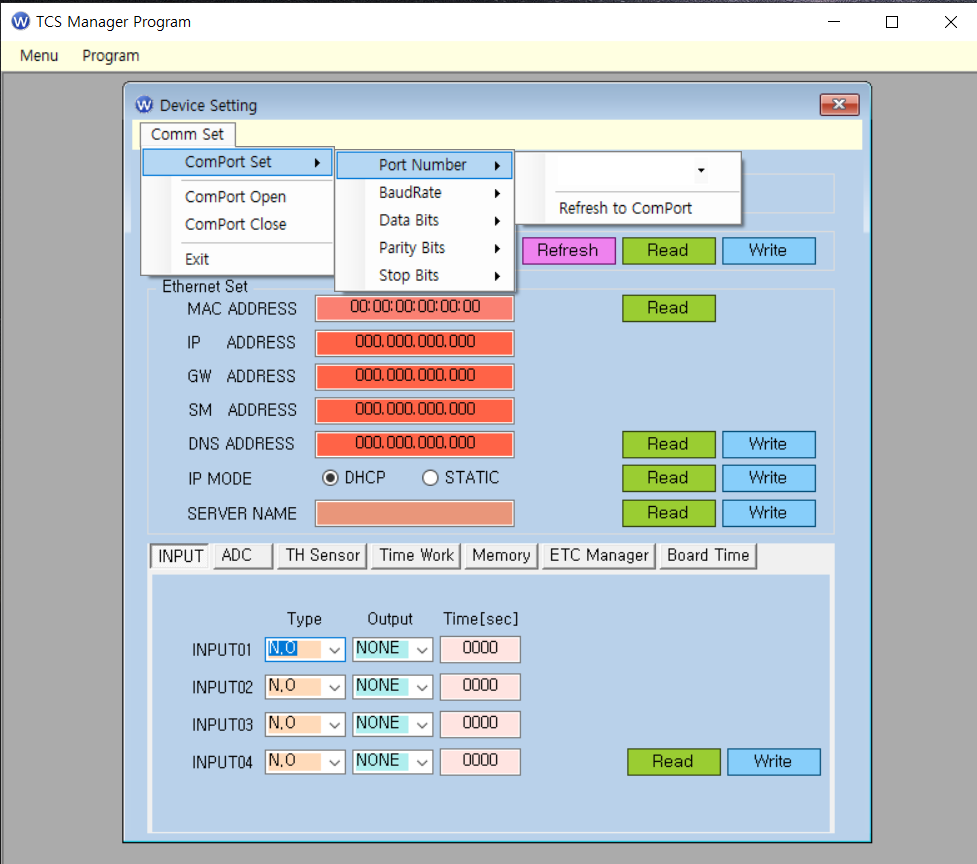Click Write button for SERVER NAME
This screenshot has height=864, width=977.
[x=769, y=513]
